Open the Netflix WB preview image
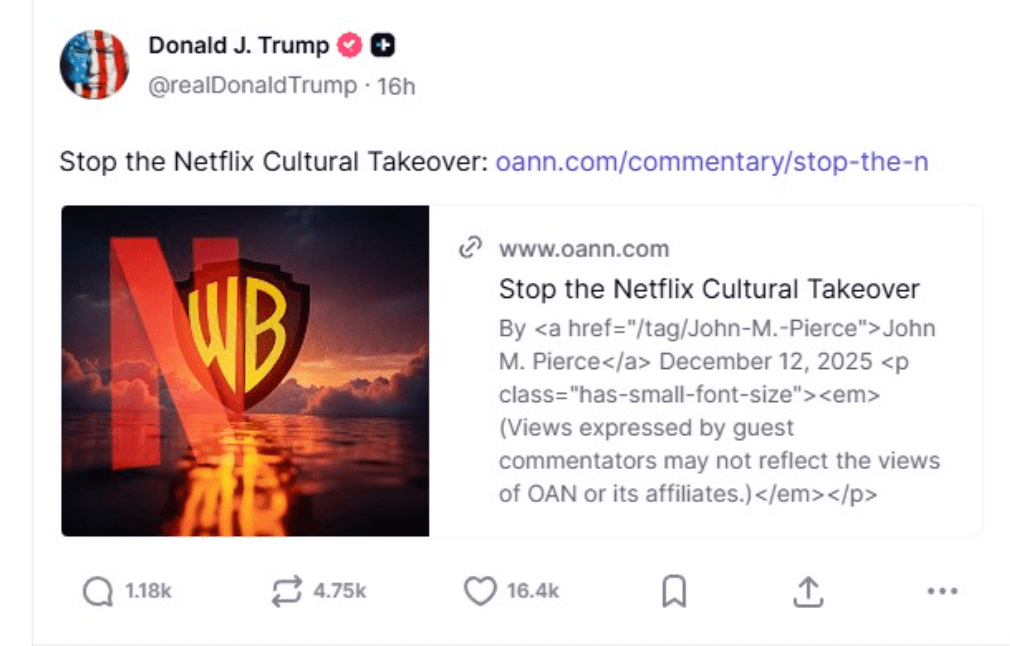 point(245,371)
